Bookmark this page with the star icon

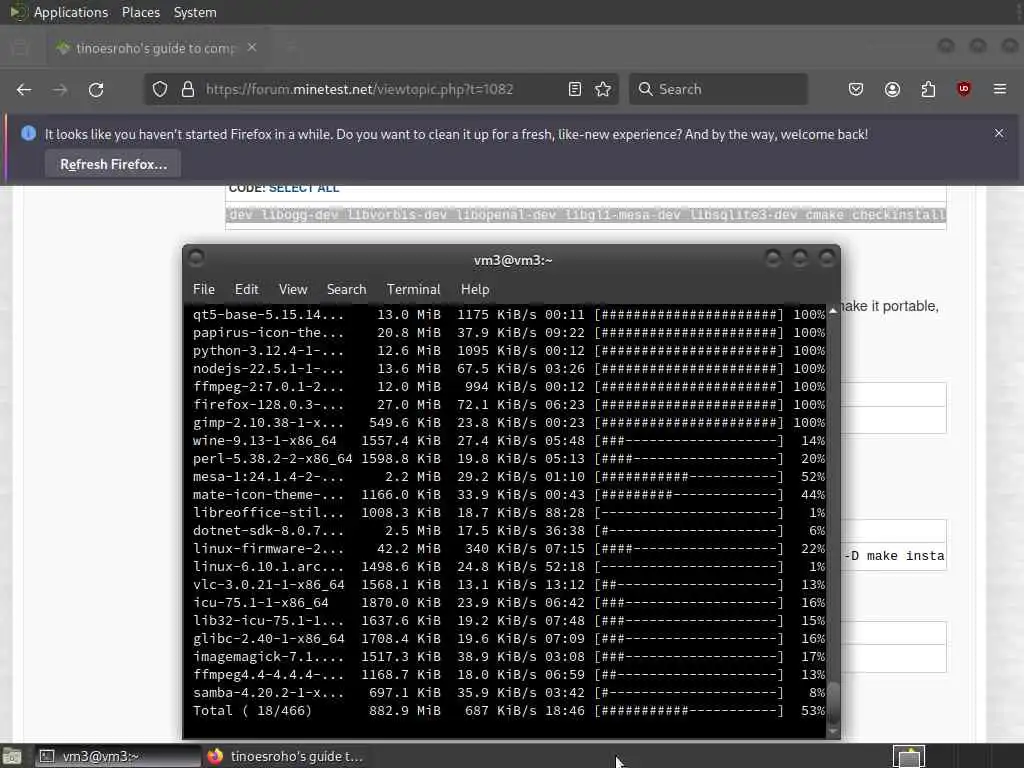click(x=603, y=89)
